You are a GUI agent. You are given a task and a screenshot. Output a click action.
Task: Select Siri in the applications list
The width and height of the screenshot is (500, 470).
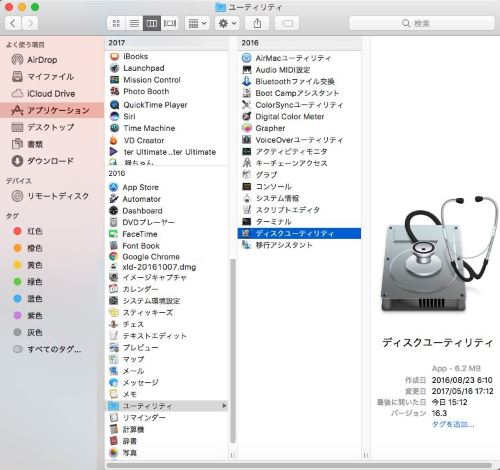167,116
